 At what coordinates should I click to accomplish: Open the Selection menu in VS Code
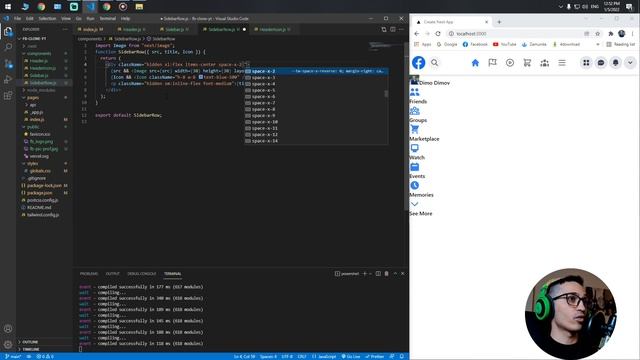click(x=47, y=18)
